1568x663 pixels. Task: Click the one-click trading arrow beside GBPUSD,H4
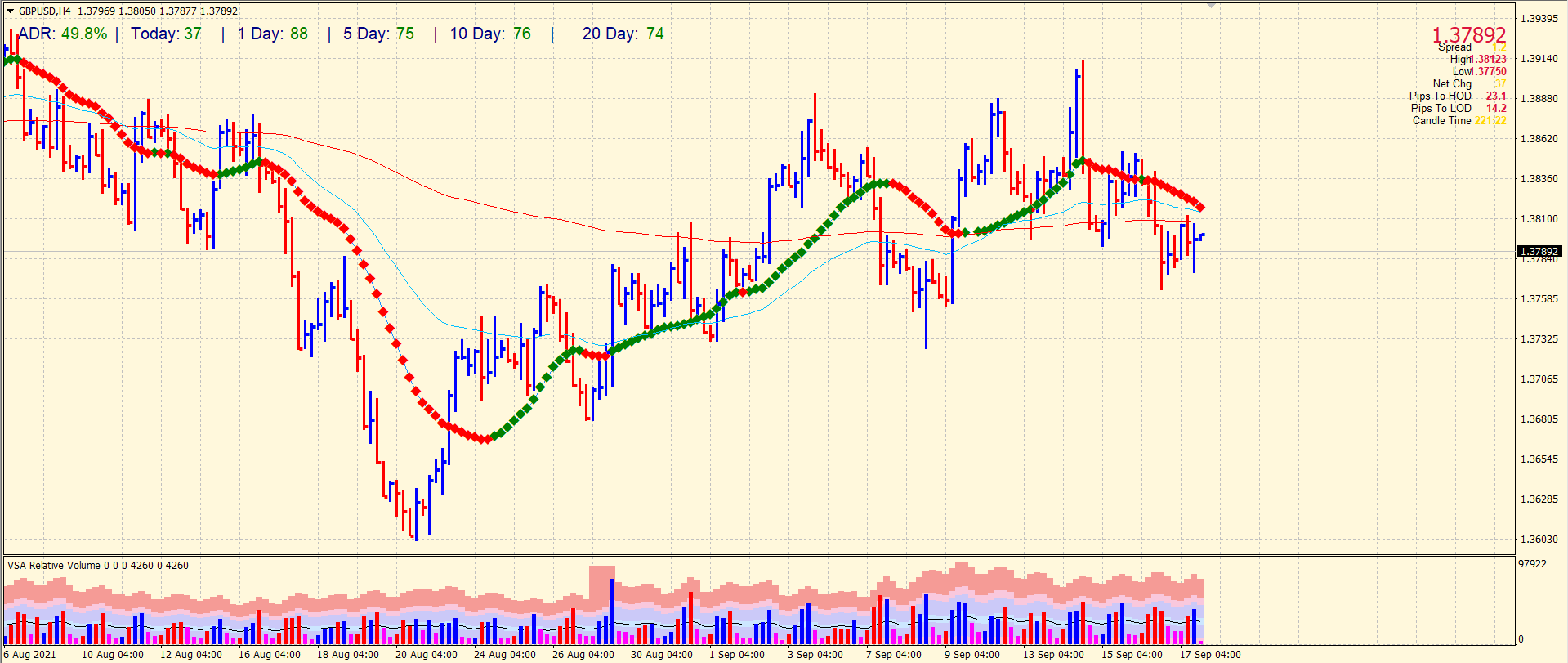[10, 11]
